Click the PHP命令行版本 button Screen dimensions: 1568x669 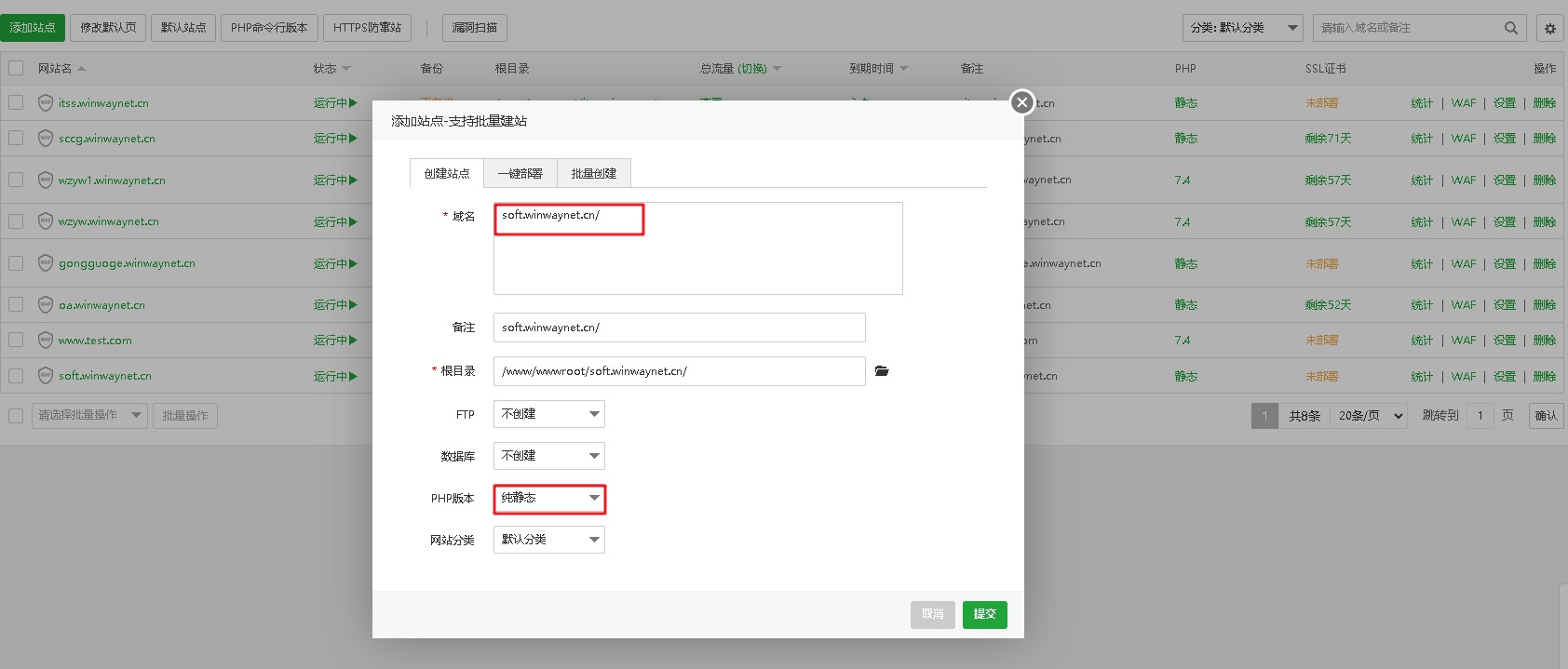[269, 28]
